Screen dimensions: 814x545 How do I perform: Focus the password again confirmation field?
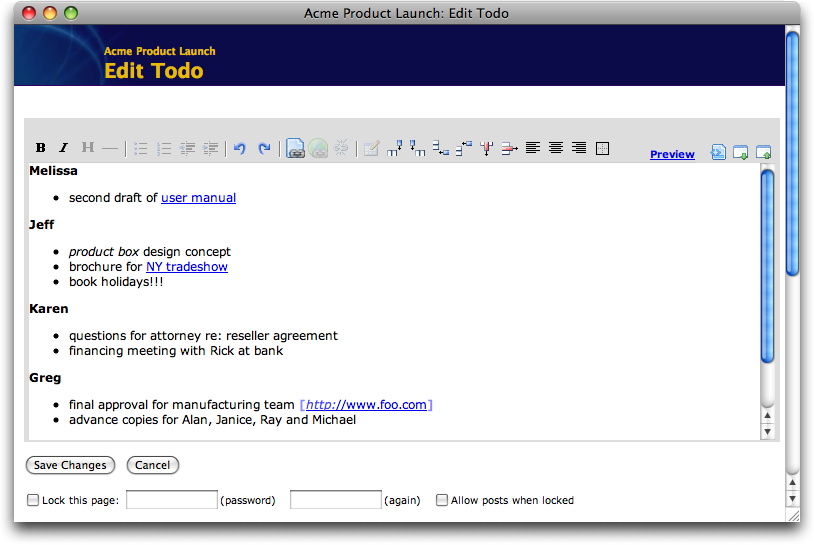[336, 500]
